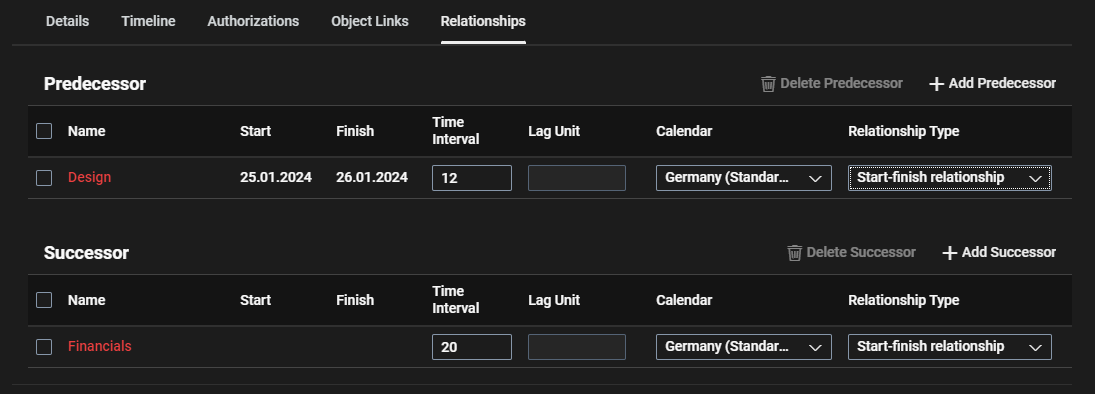This screenshot has height=394, width=1095.
Task: Click the Time Interval field showing 12
Action: point(472,178)
